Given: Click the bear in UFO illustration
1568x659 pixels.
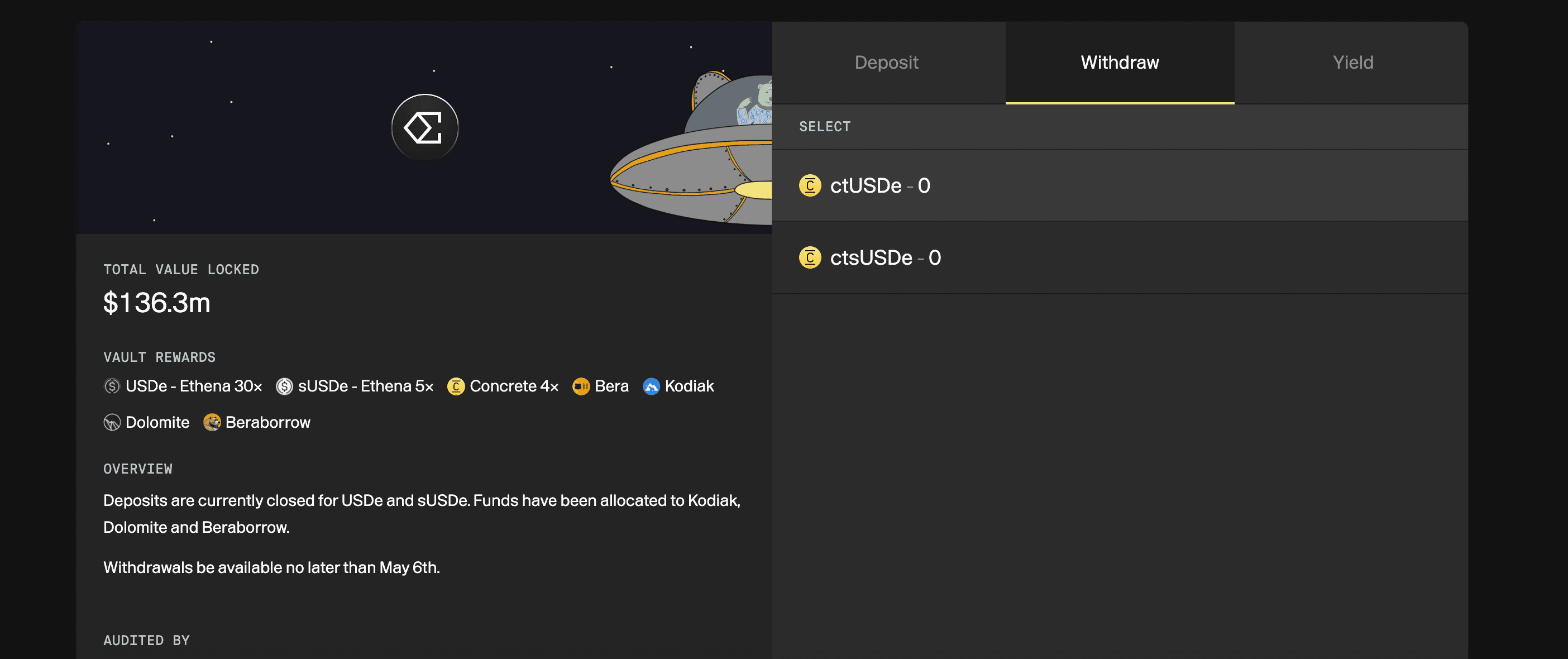Looking at the screenshot, I should point(692,148).
